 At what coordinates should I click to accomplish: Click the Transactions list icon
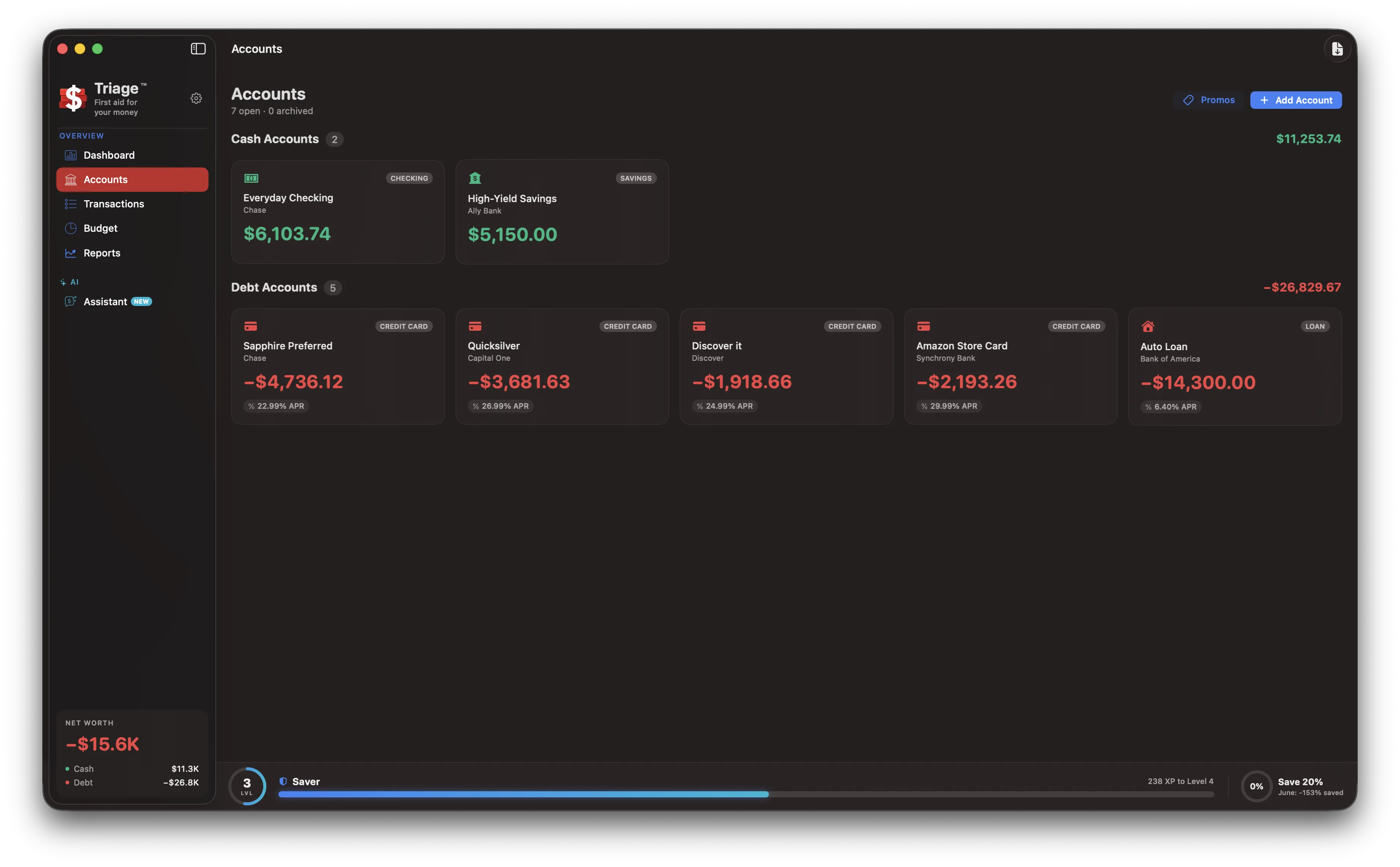pyautogui.click(x=70, y=204)
